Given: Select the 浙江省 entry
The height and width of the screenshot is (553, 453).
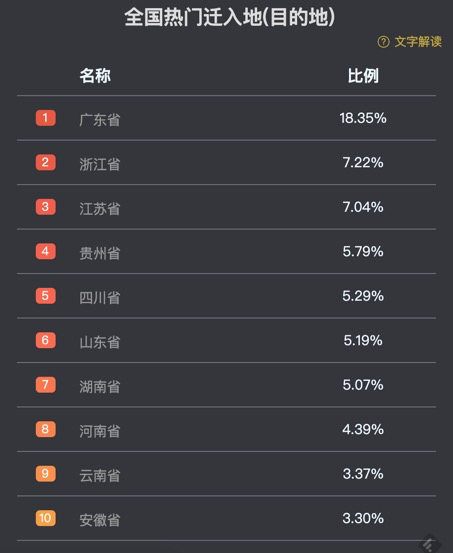Looking at the screenshot, I should pos(100,164).
